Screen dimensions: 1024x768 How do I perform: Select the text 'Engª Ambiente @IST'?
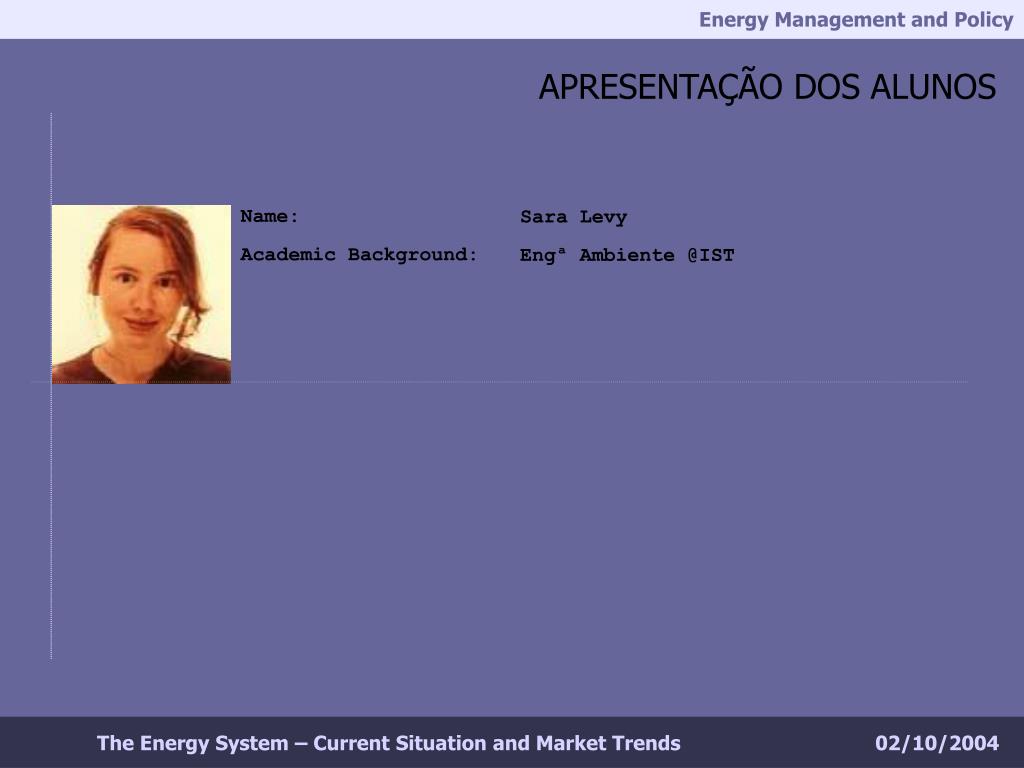point(627,255)
